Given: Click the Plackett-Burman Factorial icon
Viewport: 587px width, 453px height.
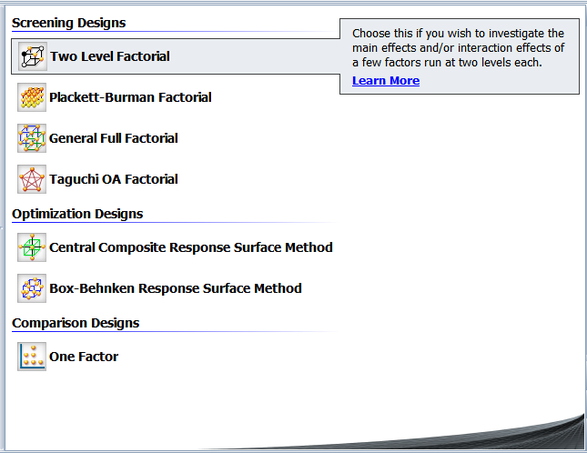Looking at the screenshot, I should (x=32, y=97).
